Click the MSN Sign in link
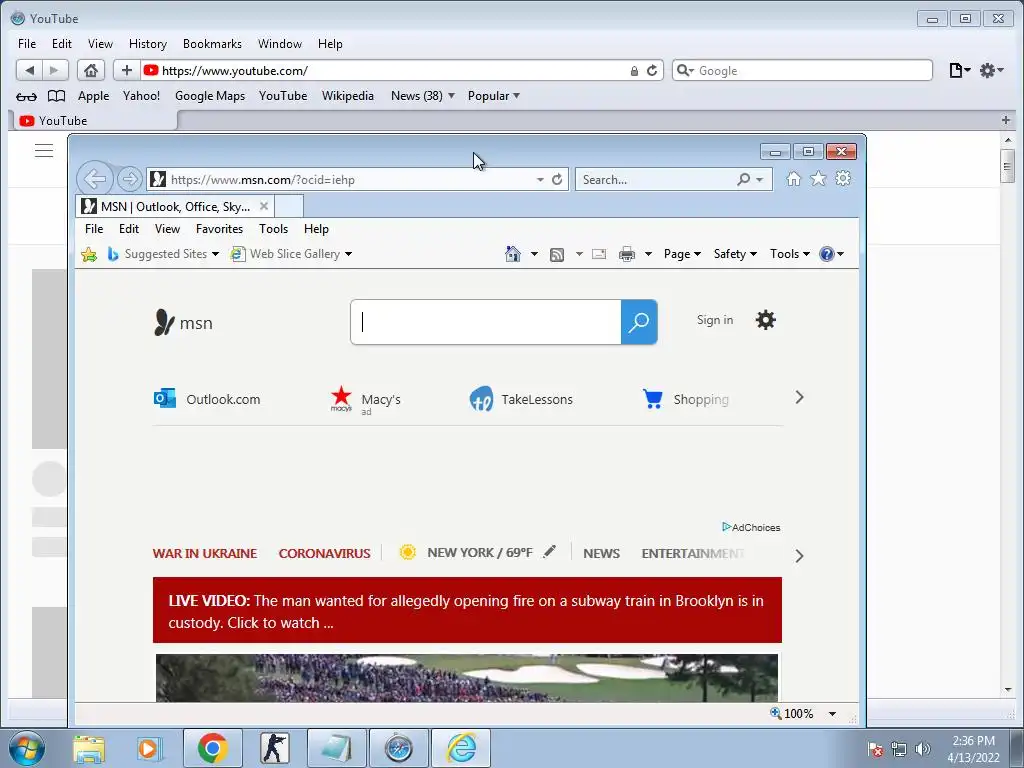 [x=714, y=320]
